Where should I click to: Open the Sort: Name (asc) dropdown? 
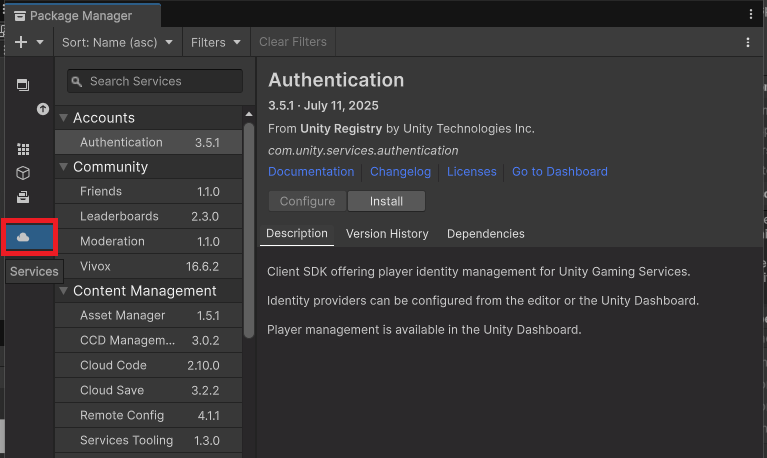[117, 42]
